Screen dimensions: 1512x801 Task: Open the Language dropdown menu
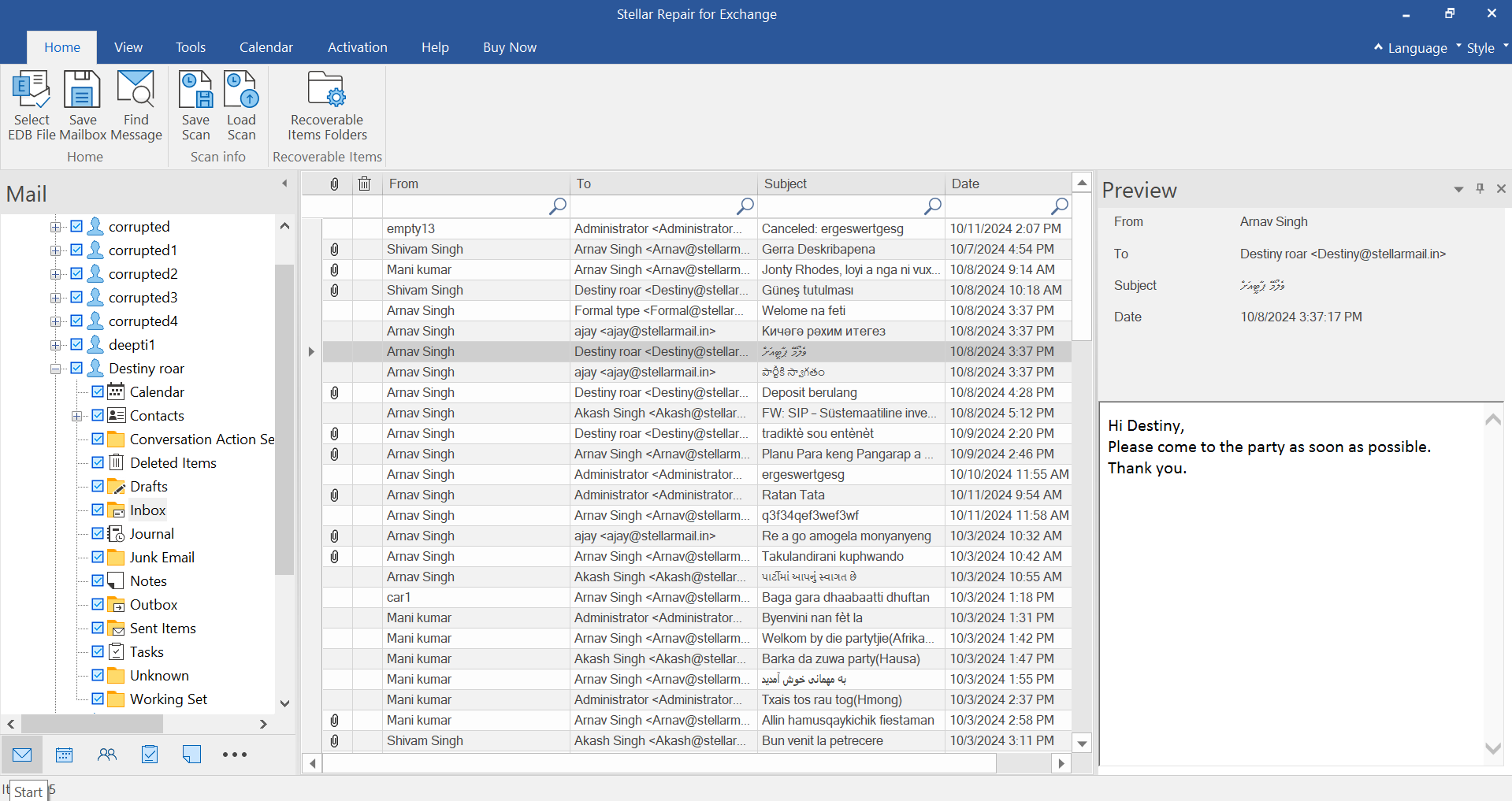[x=1417, y=48]
